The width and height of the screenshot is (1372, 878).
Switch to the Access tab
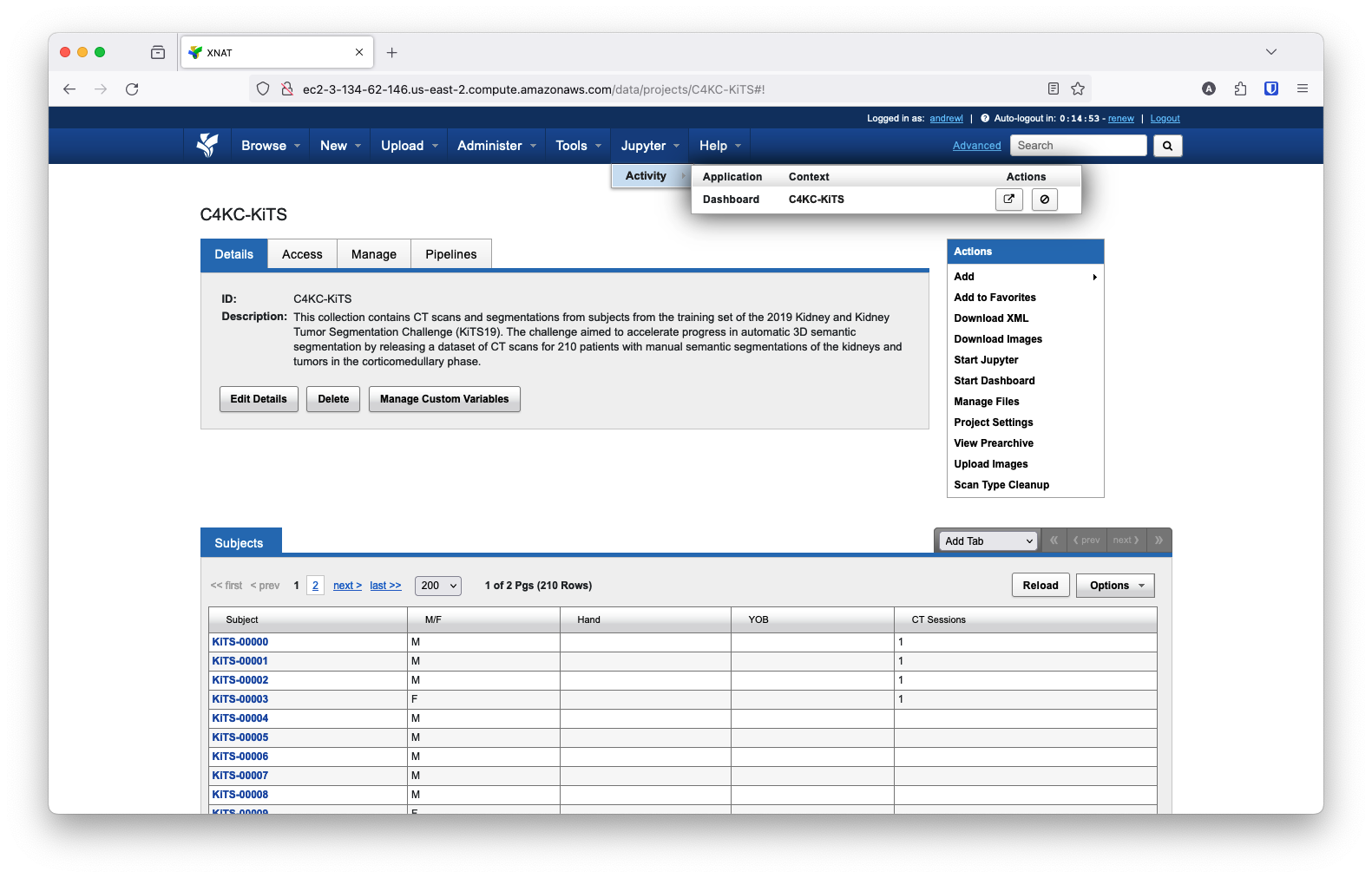coord(302,254)
